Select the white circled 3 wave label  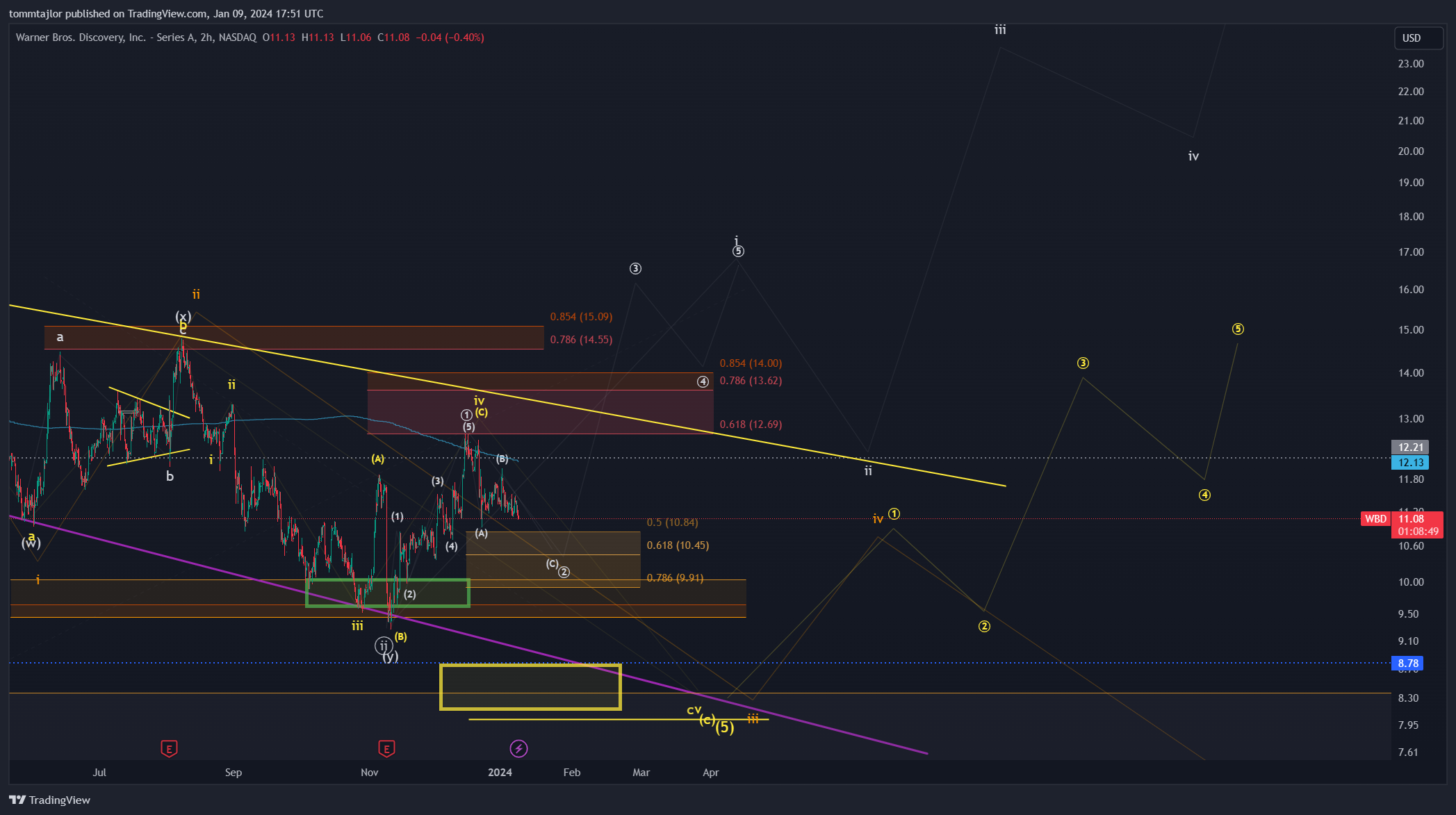635,269
